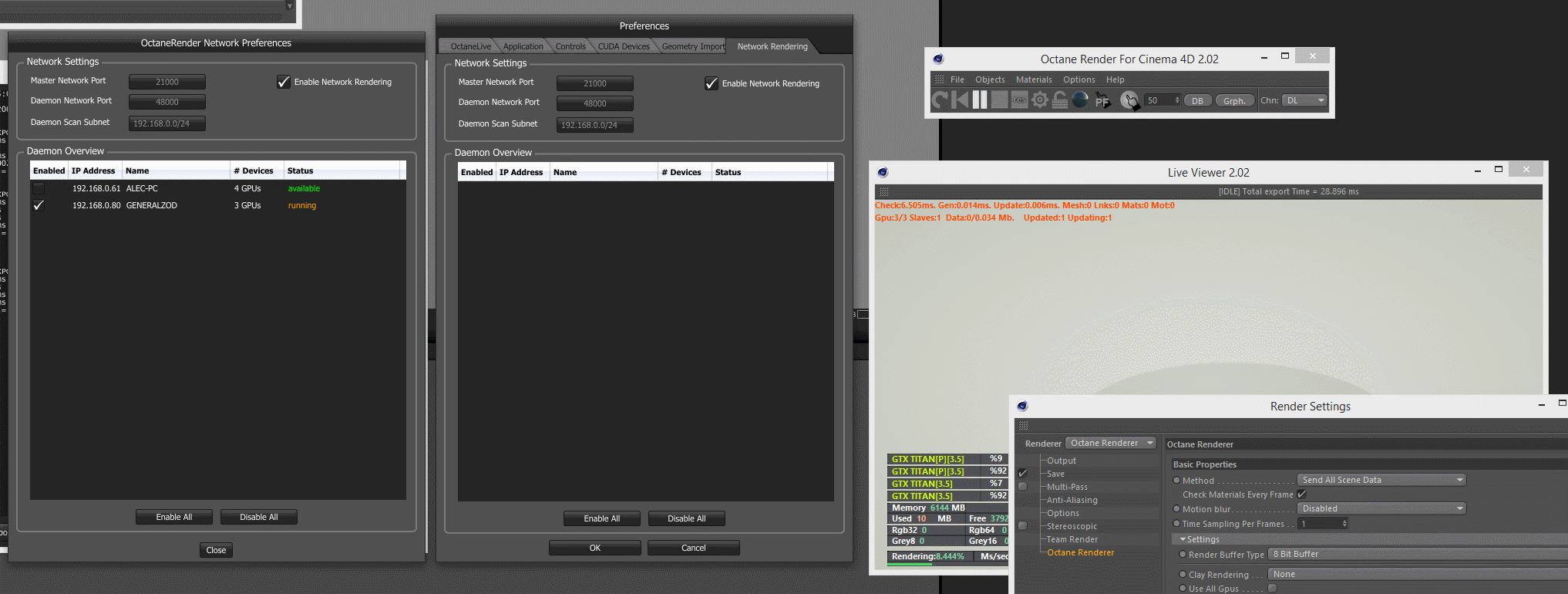Switch to the CUDA Devices tab
The height and width of the screenshot is (594, 1568).
(x=624, y=46)
